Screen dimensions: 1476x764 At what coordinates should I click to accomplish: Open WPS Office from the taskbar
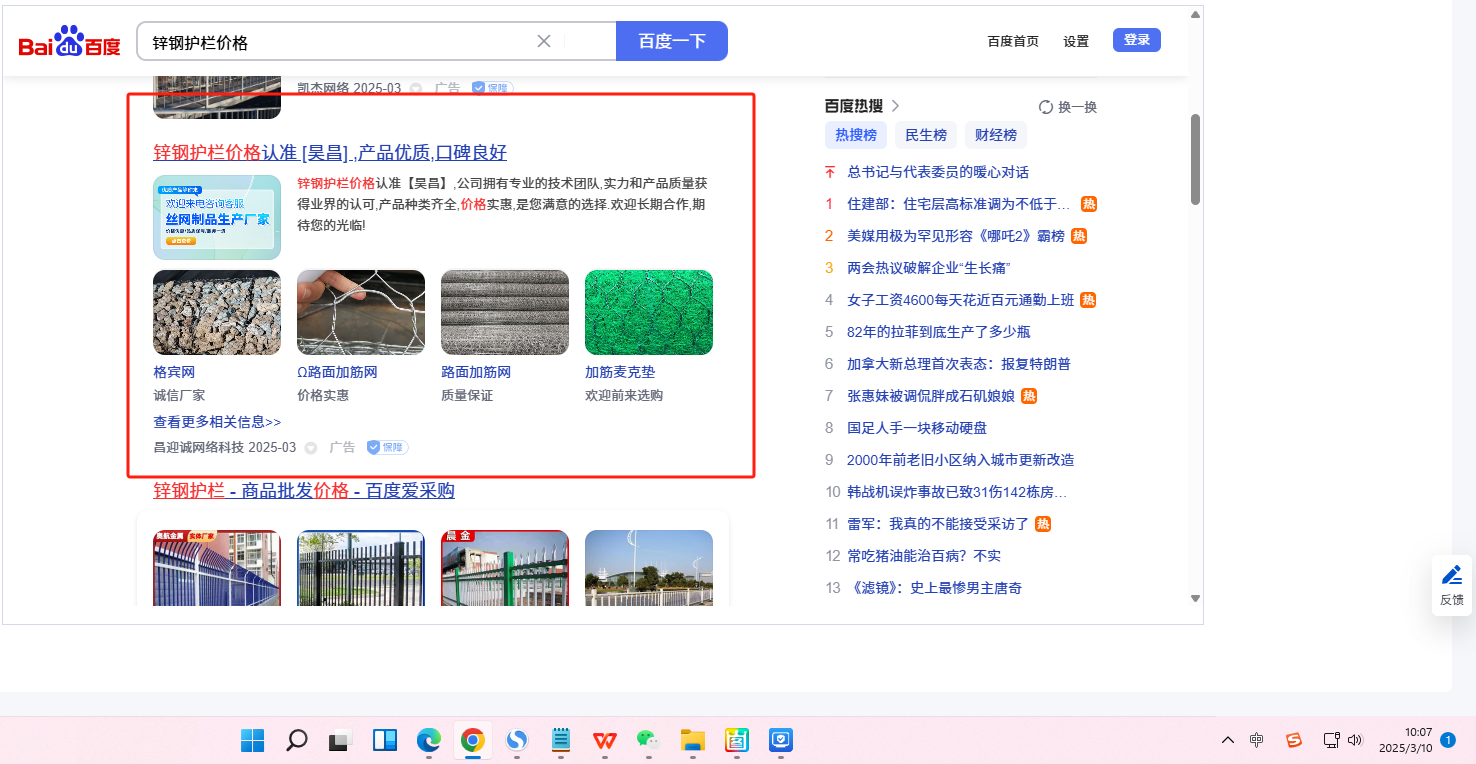tap(605, 740)
